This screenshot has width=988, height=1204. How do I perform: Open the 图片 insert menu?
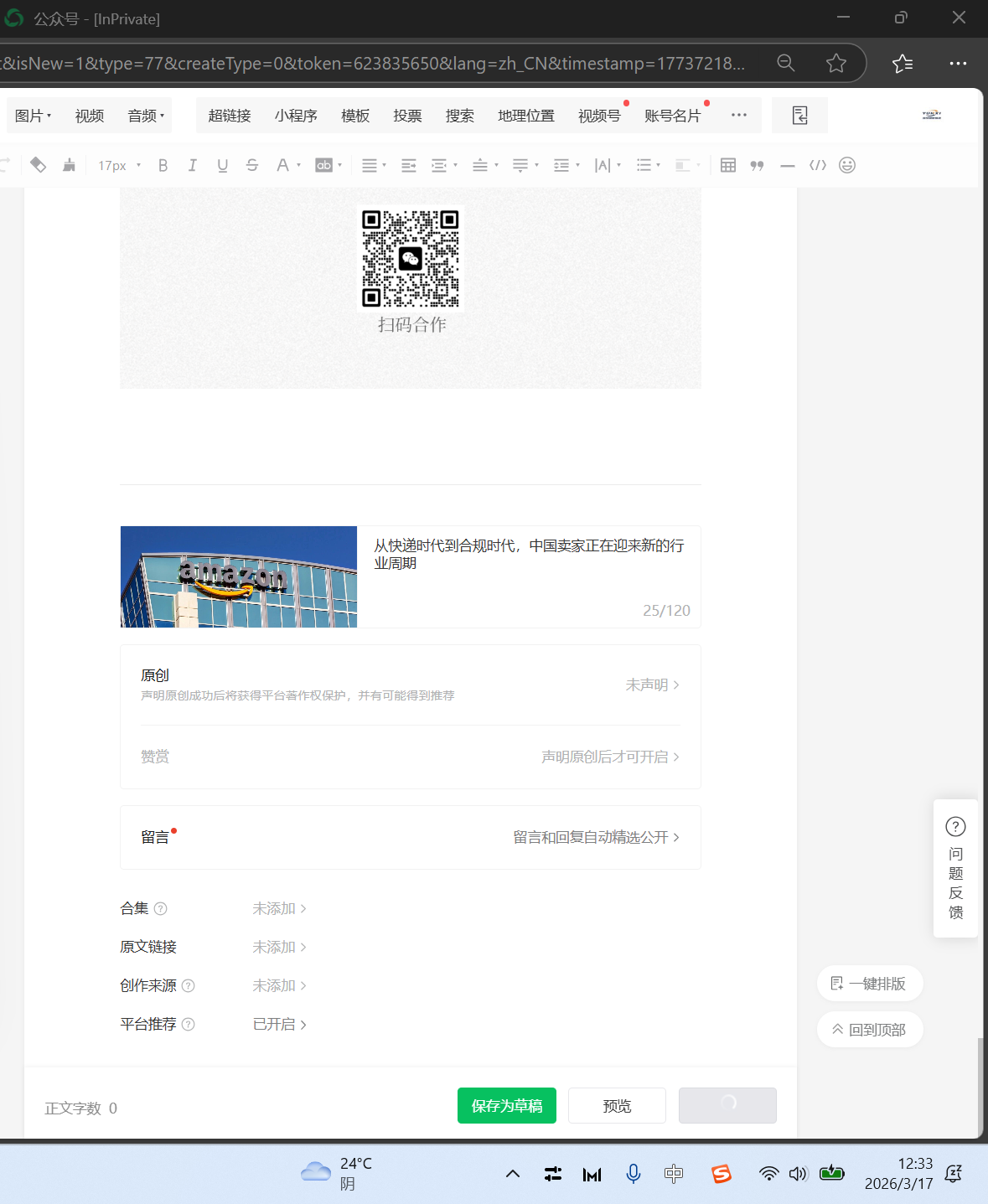34,116
